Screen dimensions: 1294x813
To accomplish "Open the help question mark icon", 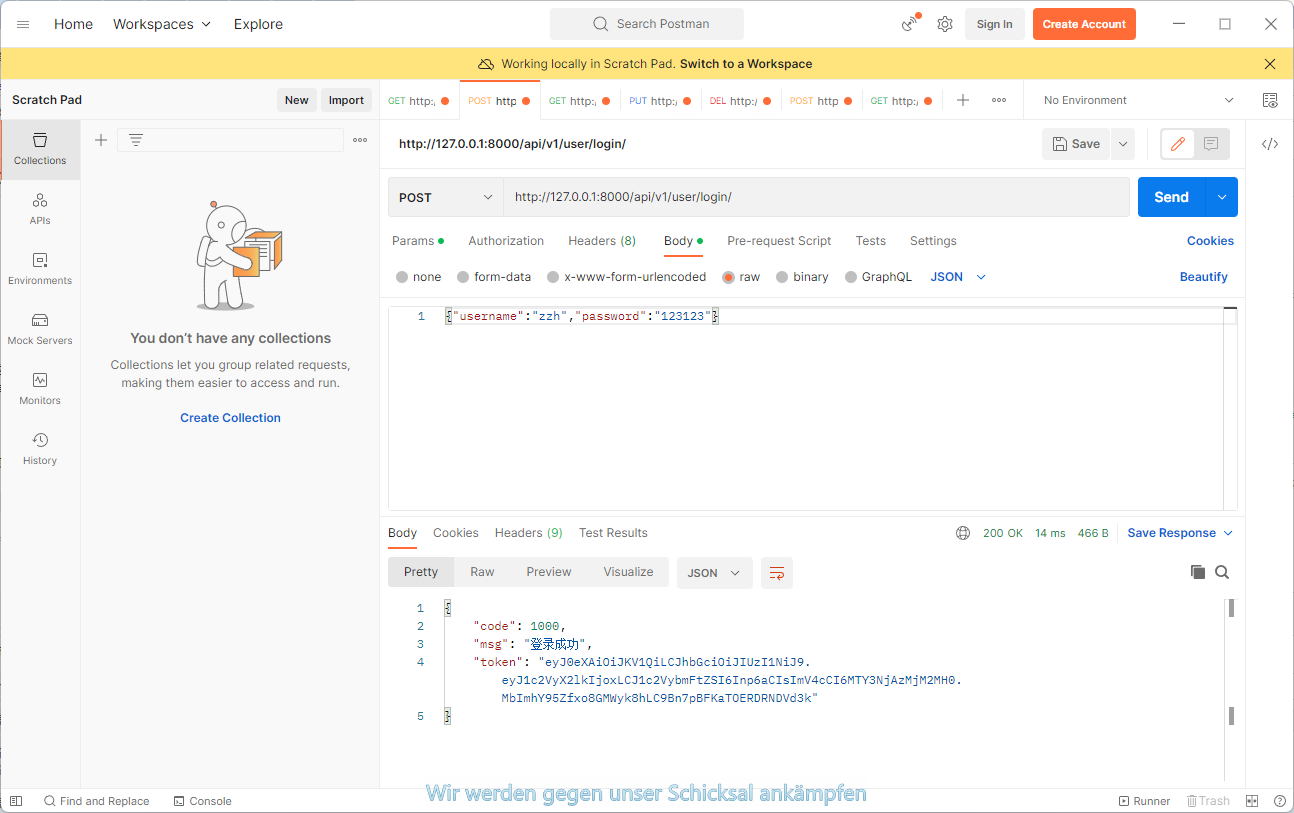I will point(1280,801).
